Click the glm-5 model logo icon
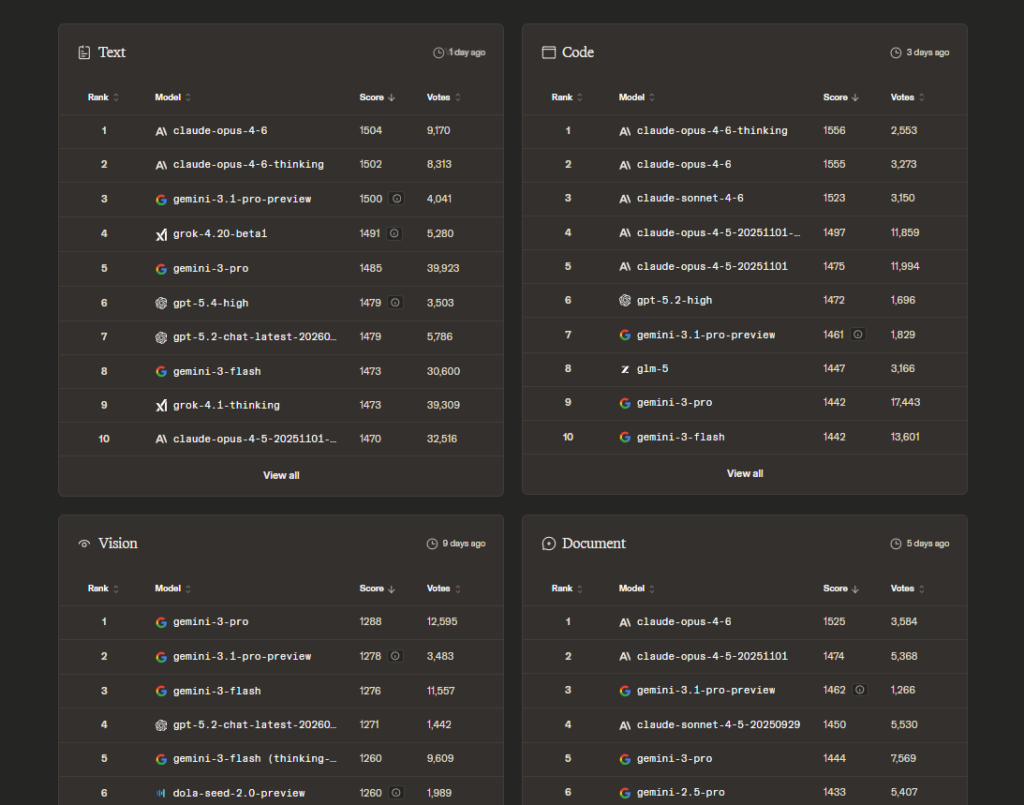The height and width of the screenshot is (805, 1024). (x=625, y=369)
